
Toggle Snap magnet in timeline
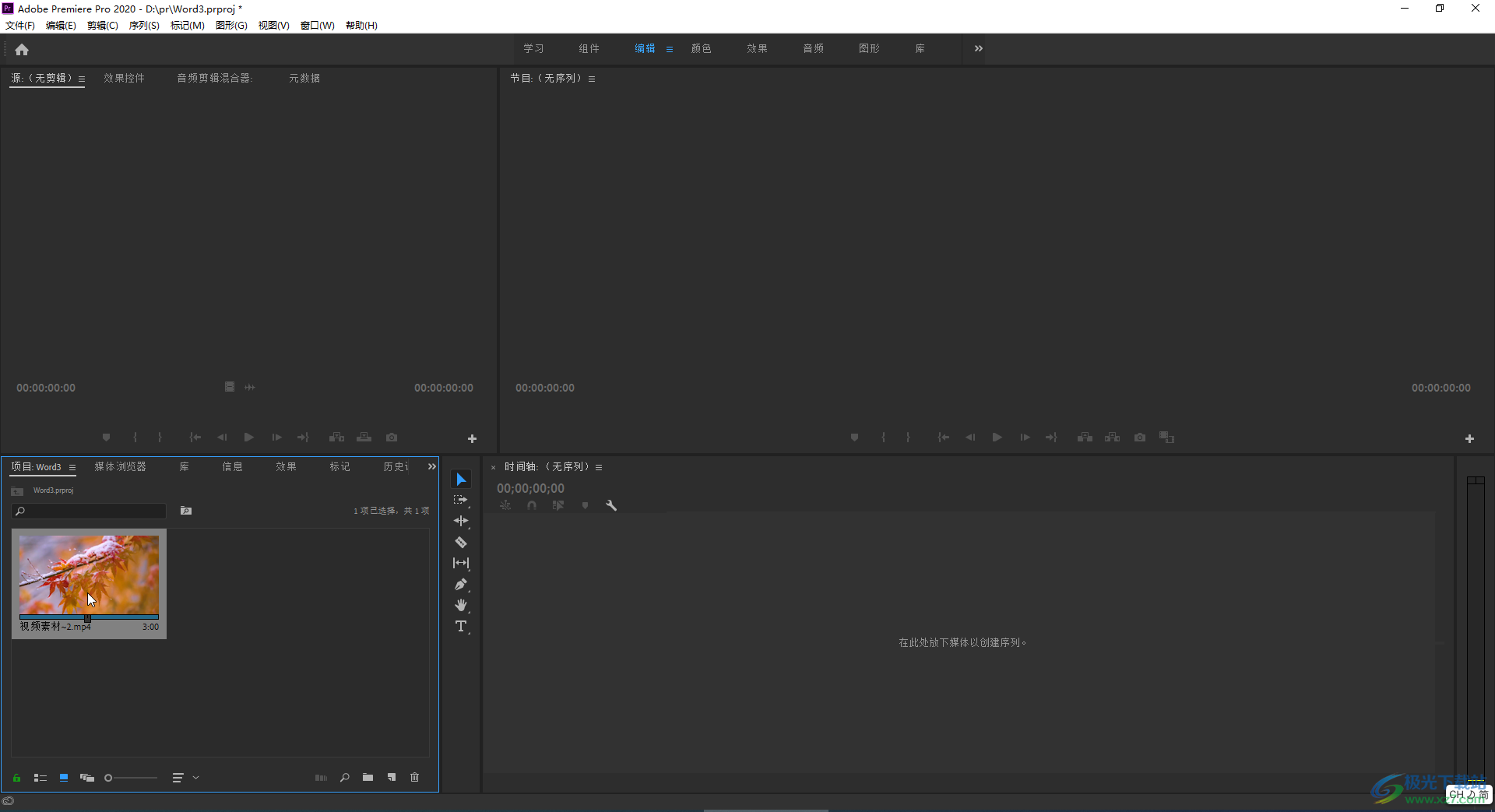pos(532,505)
